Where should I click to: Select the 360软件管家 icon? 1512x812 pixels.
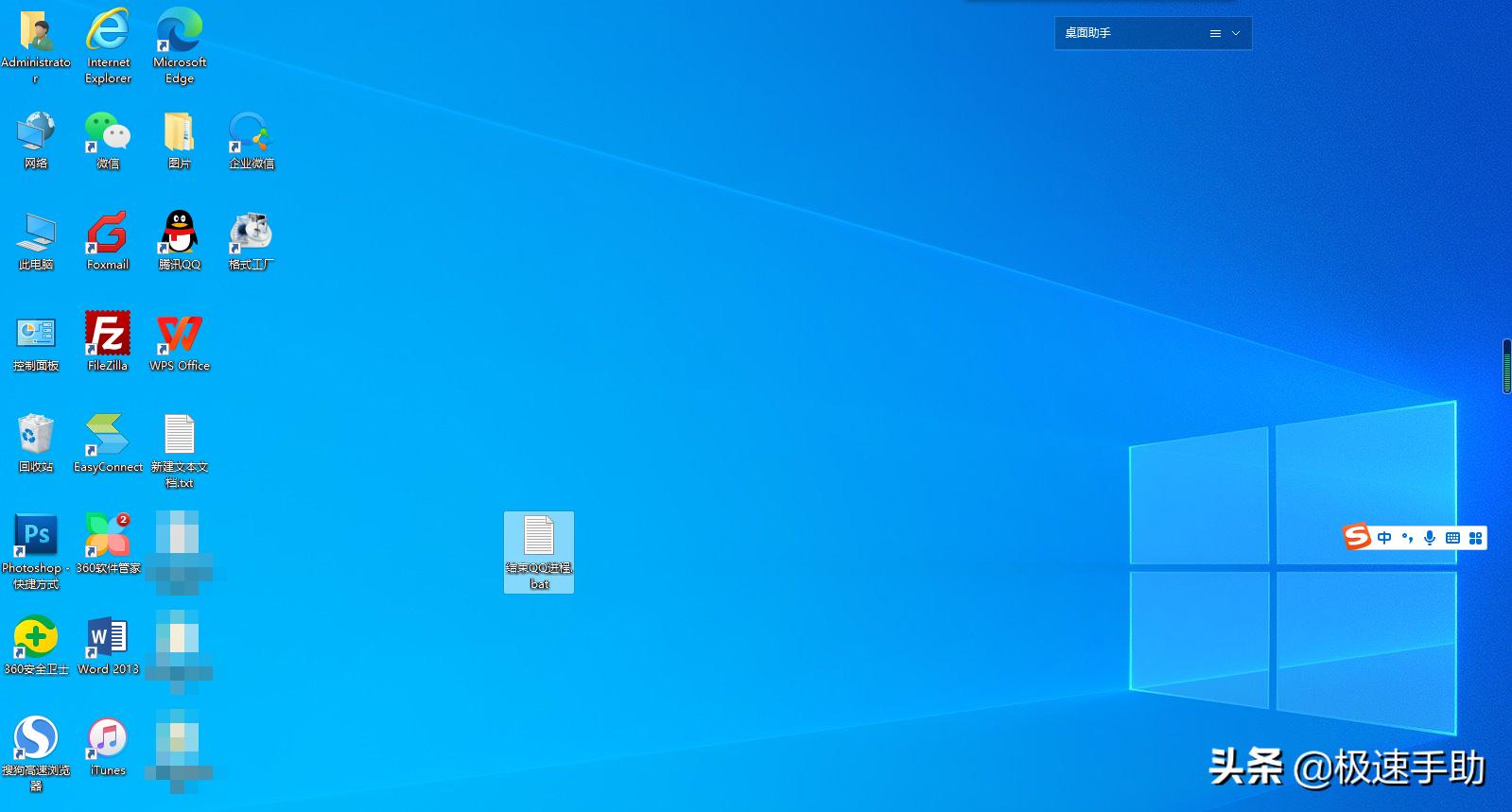(107, 536)
